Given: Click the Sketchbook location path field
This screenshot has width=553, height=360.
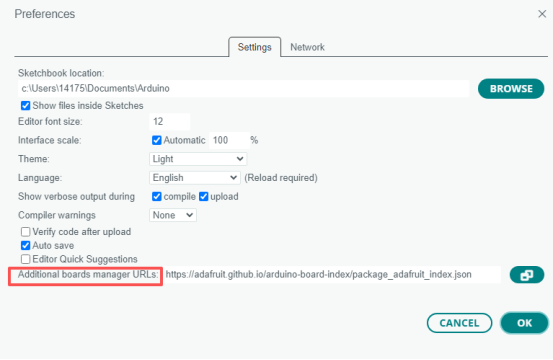Looking at the screenshot, I should pyautogui.click(x=243, y=88).
